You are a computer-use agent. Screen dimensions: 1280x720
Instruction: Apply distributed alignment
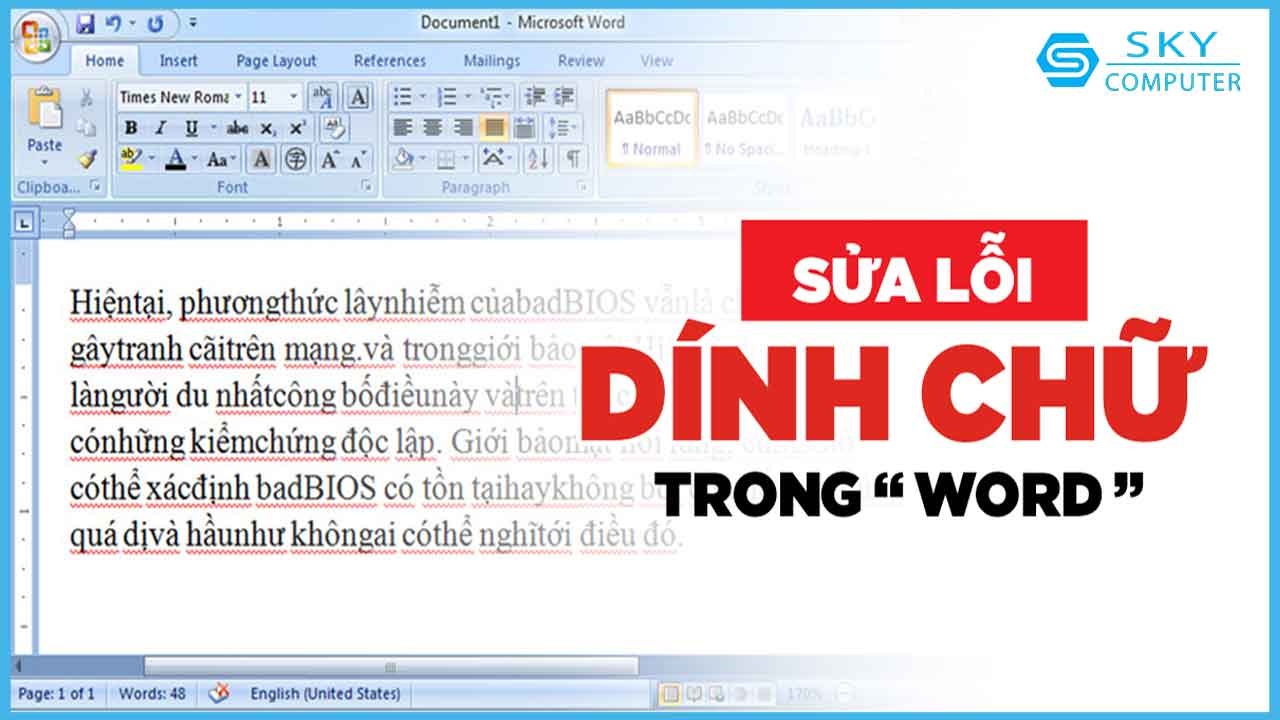pyautogui.click(x=524, y=128)
